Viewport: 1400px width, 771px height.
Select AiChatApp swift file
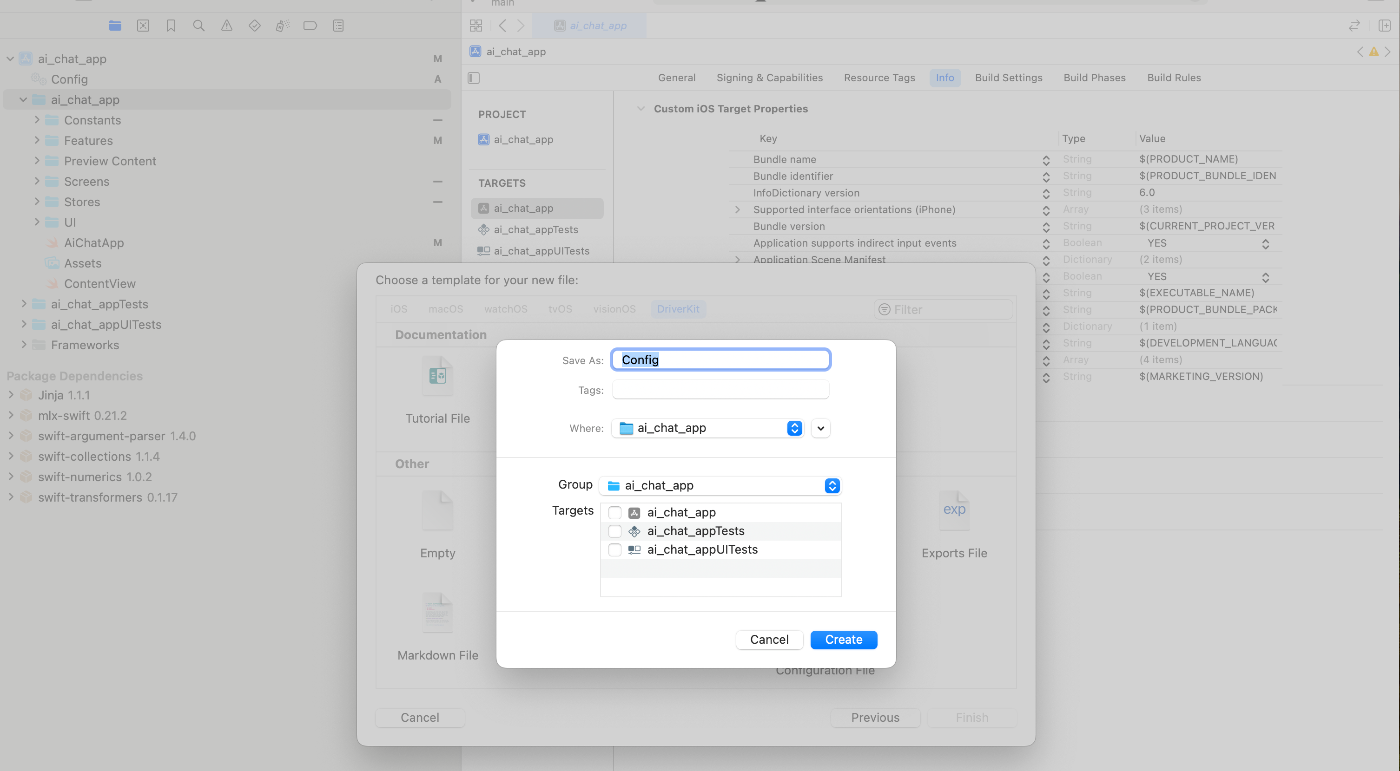[x=94, y=243]
